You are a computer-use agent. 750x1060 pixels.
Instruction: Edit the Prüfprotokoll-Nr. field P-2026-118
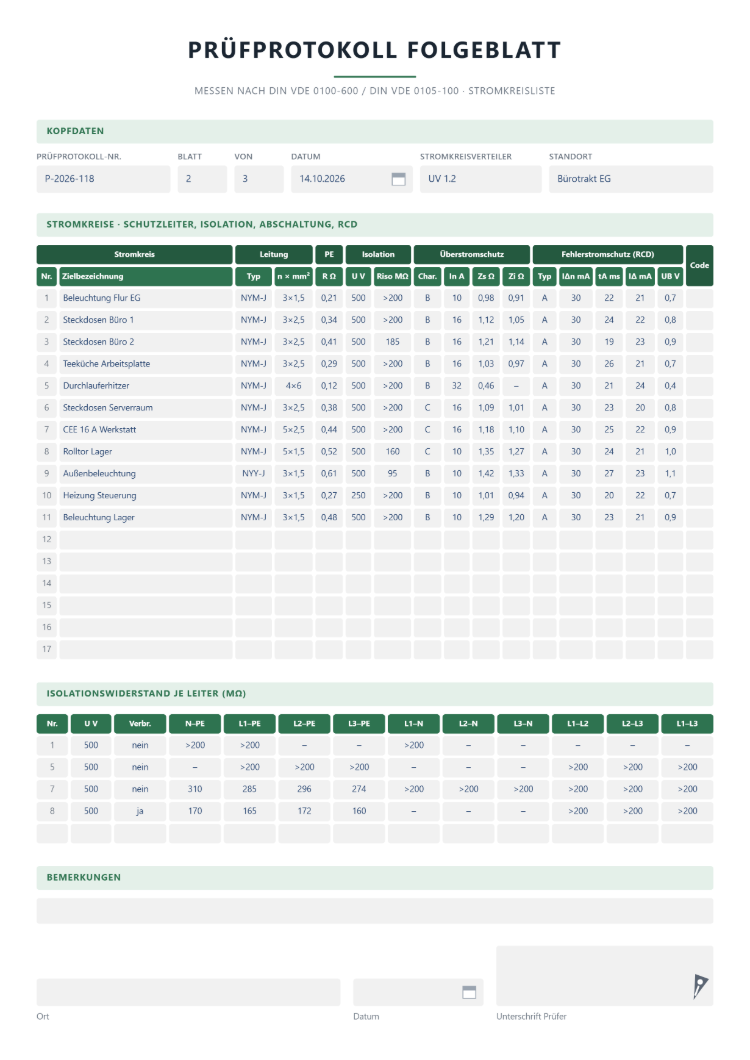pos(103,179)
